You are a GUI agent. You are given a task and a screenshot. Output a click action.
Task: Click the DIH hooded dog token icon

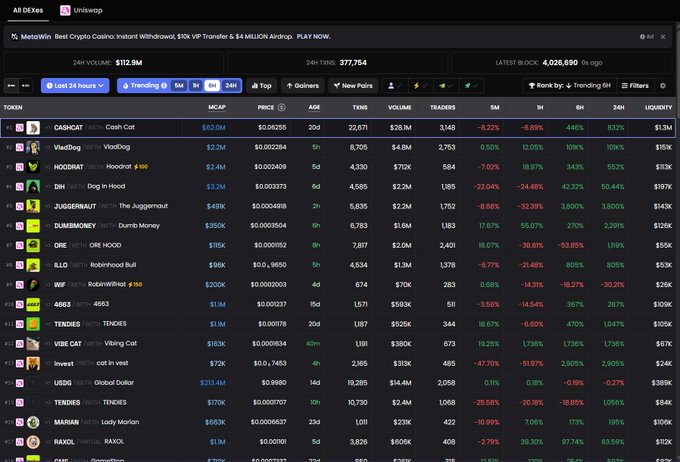pyautogui.click(x=33, y=187)
